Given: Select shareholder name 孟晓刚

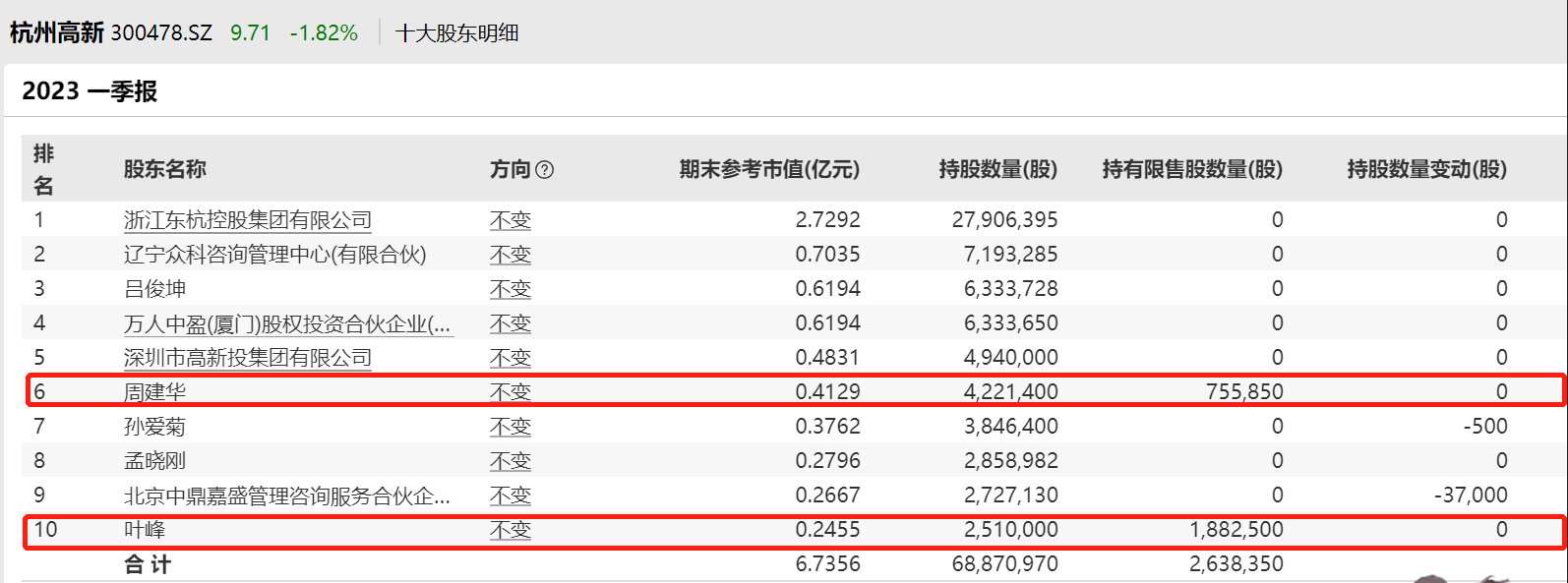Looking at the screenshot, I should click(x=154, y=461).
